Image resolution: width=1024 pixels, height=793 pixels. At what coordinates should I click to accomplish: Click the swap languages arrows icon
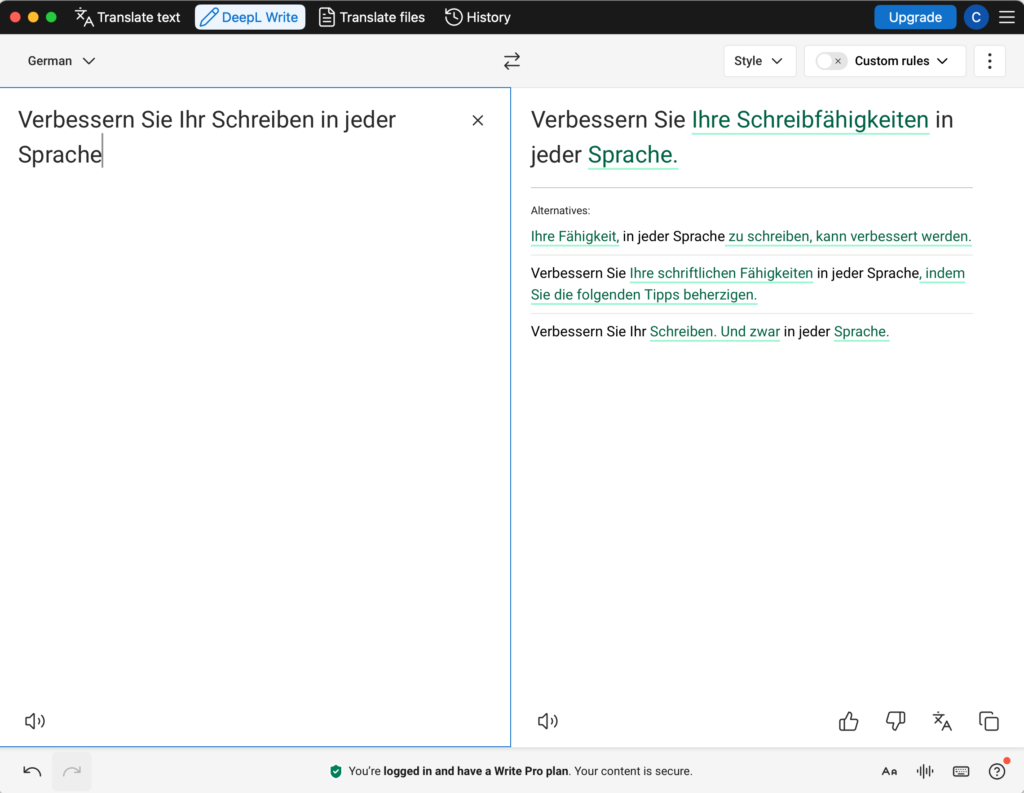[512, 61]
